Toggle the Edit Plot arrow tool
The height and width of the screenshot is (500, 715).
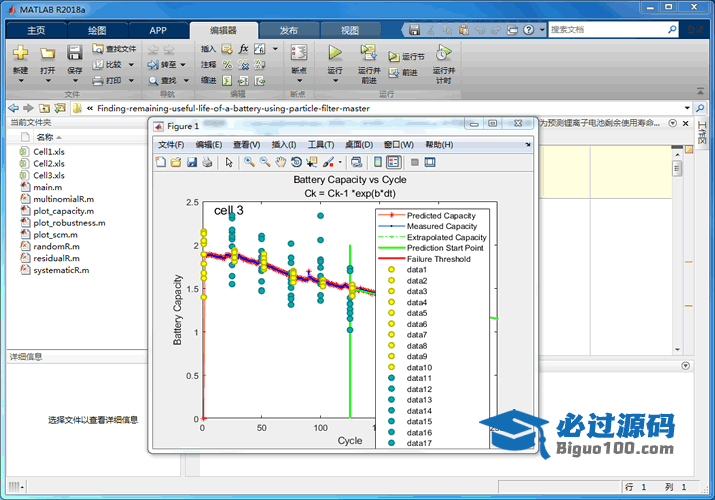tap(229, 162)
